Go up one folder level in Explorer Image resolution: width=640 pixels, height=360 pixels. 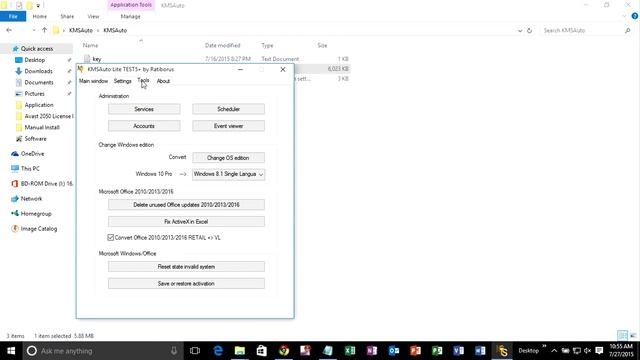(x=44, y=30)
